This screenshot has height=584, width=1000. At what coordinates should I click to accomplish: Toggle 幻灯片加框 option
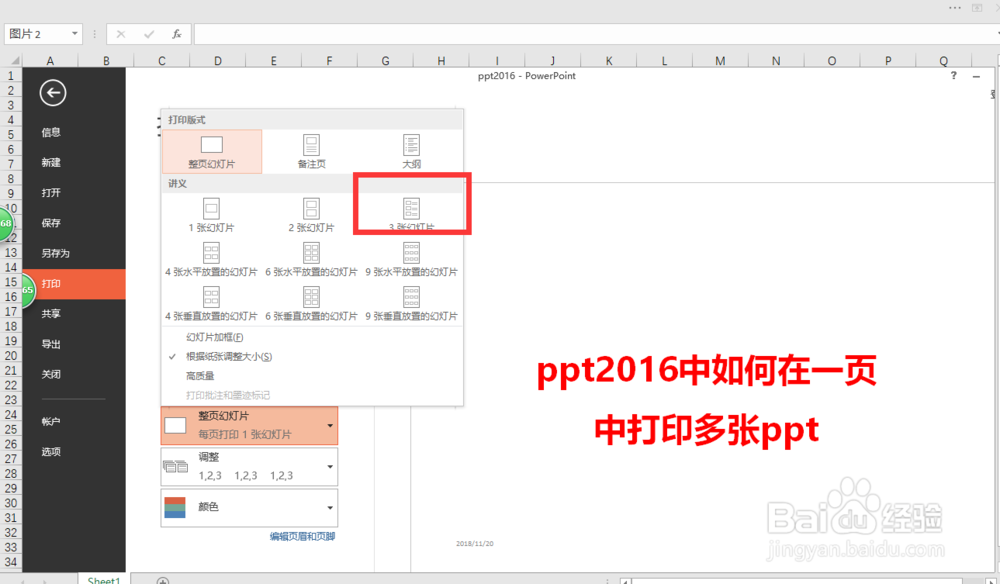[x=214, y=337]
